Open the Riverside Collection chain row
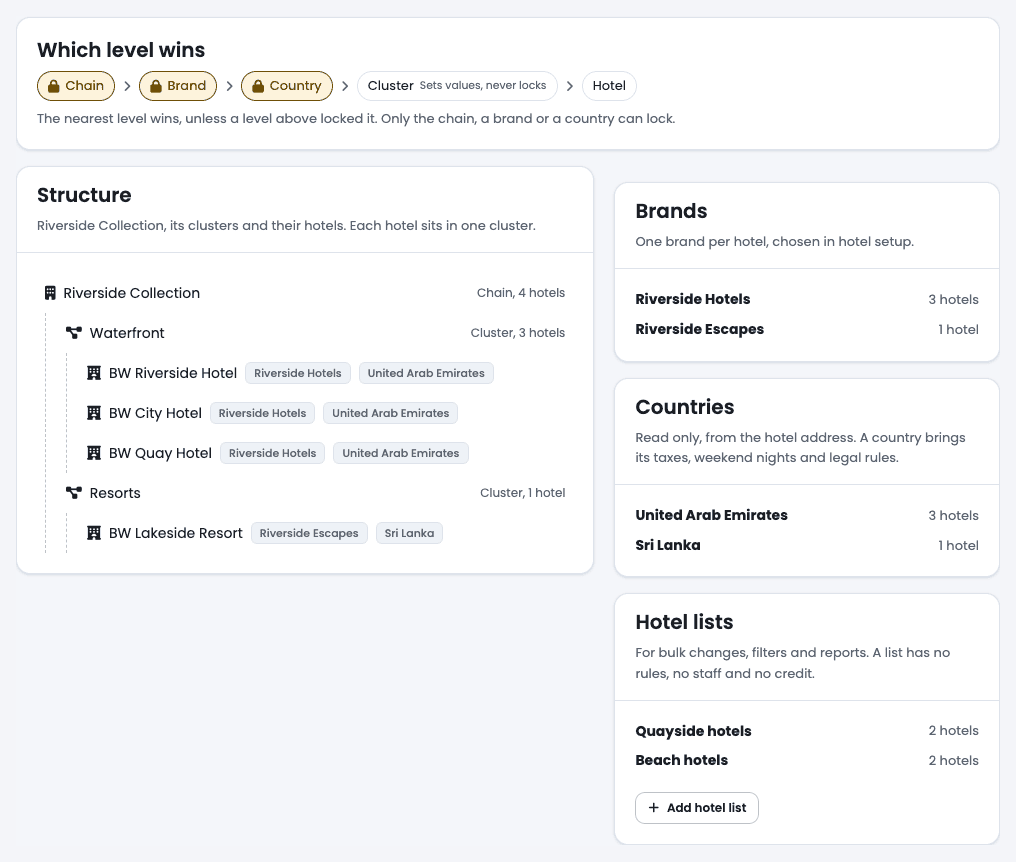This screenshot has height=862, width=1016. tap(305, 293)
